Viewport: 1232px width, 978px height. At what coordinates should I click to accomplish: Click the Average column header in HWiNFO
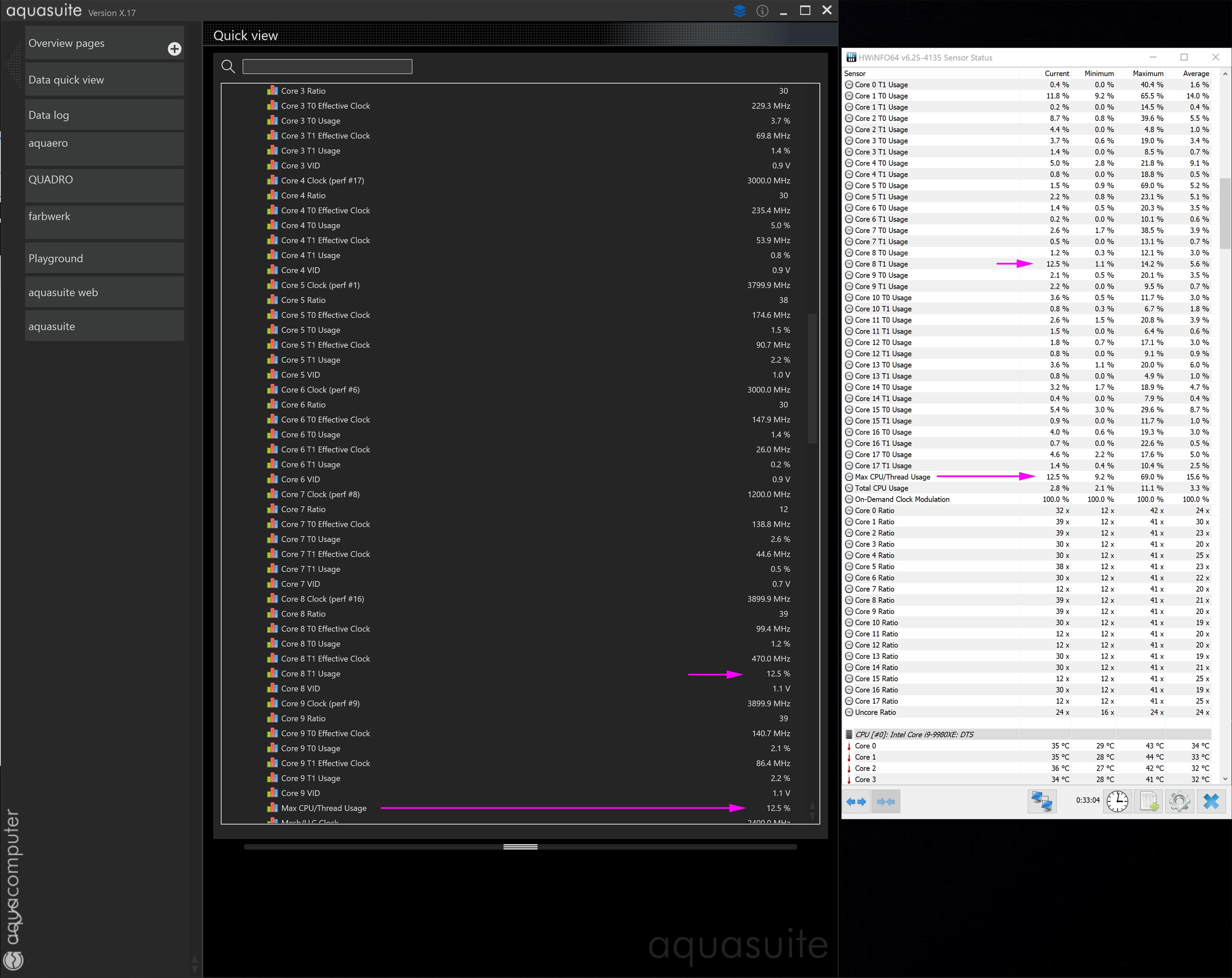tap(1195, 74)
